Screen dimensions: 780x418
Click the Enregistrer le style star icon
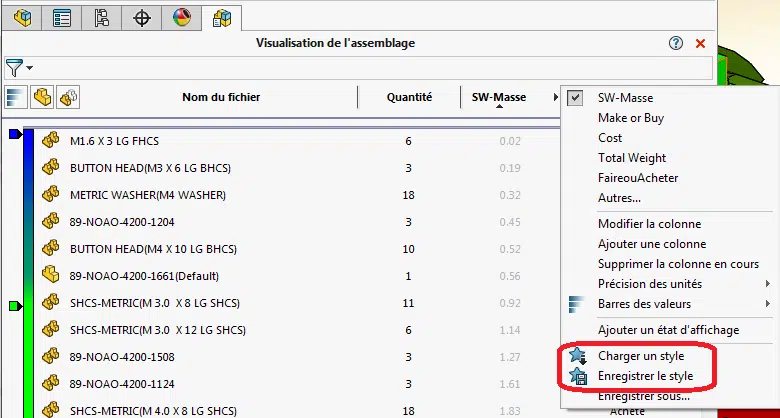click(x=579, y=376)
